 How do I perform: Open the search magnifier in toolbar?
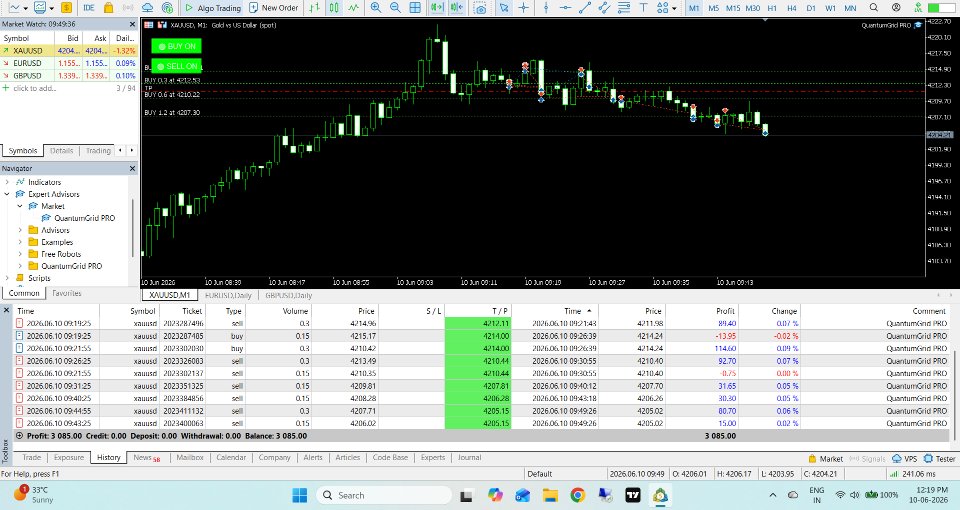coord(874,8)
